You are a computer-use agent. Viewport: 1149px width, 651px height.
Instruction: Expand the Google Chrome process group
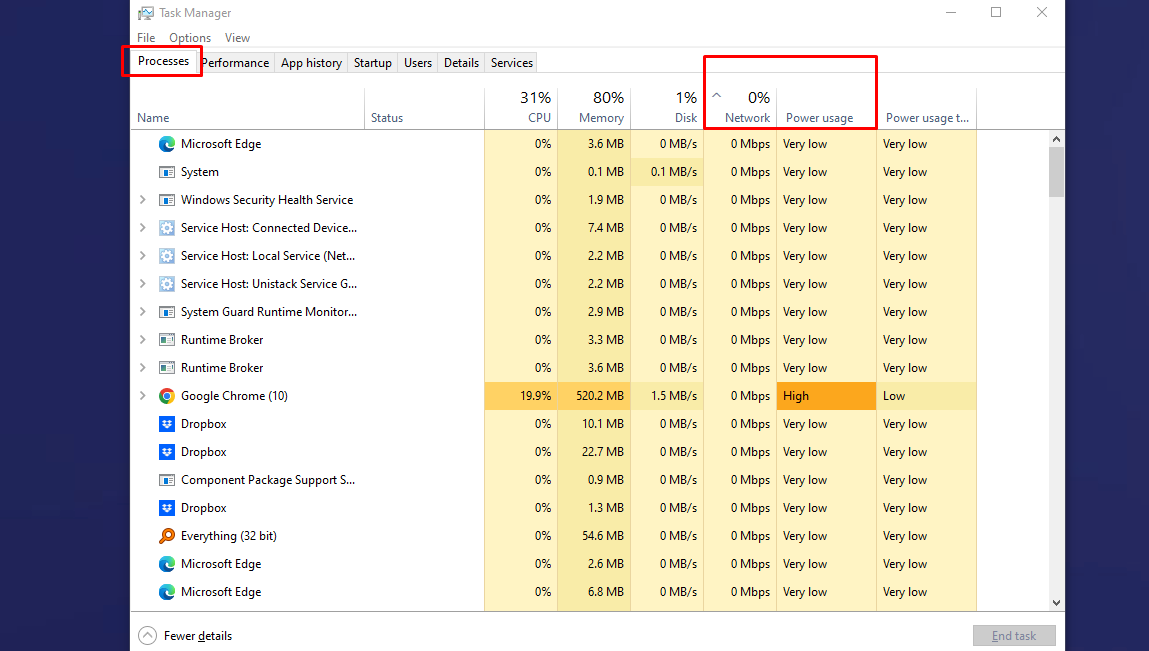point(144,395)
